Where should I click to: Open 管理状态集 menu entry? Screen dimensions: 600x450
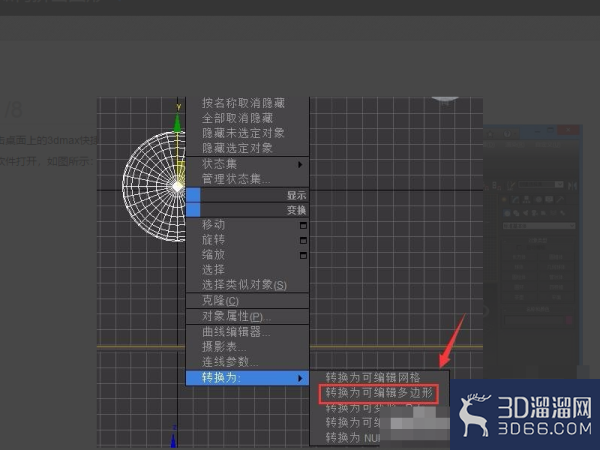(236, 179)
